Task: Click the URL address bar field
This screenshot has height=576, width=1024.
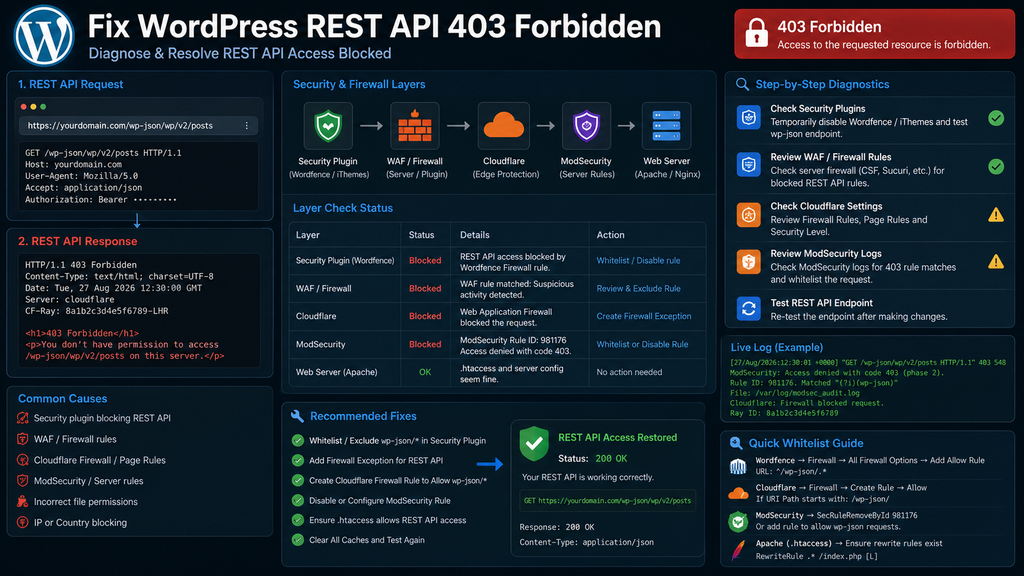Action: pos(138,125)
